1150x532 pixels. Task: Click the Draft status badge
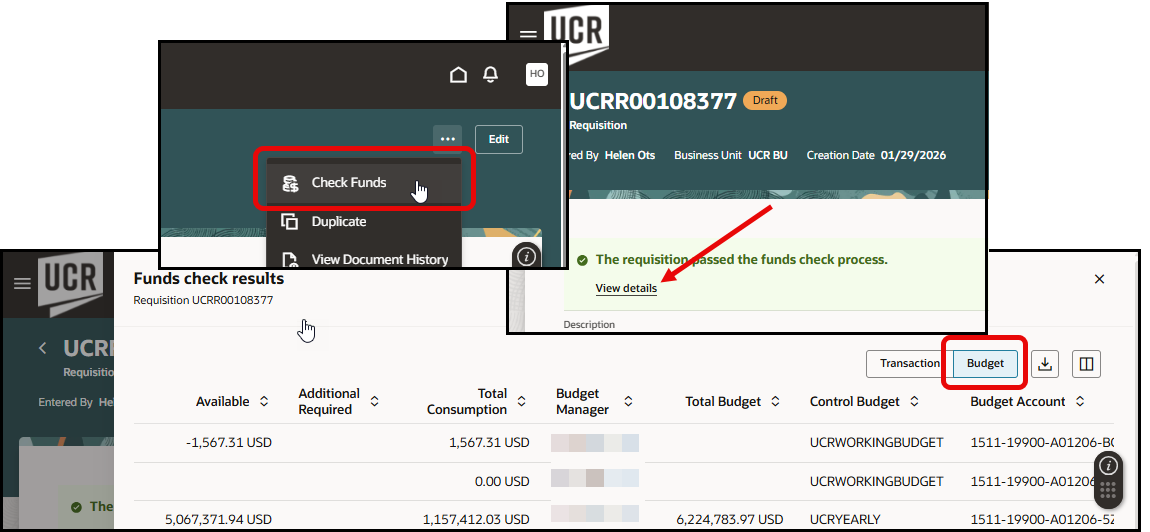[765, 101]
